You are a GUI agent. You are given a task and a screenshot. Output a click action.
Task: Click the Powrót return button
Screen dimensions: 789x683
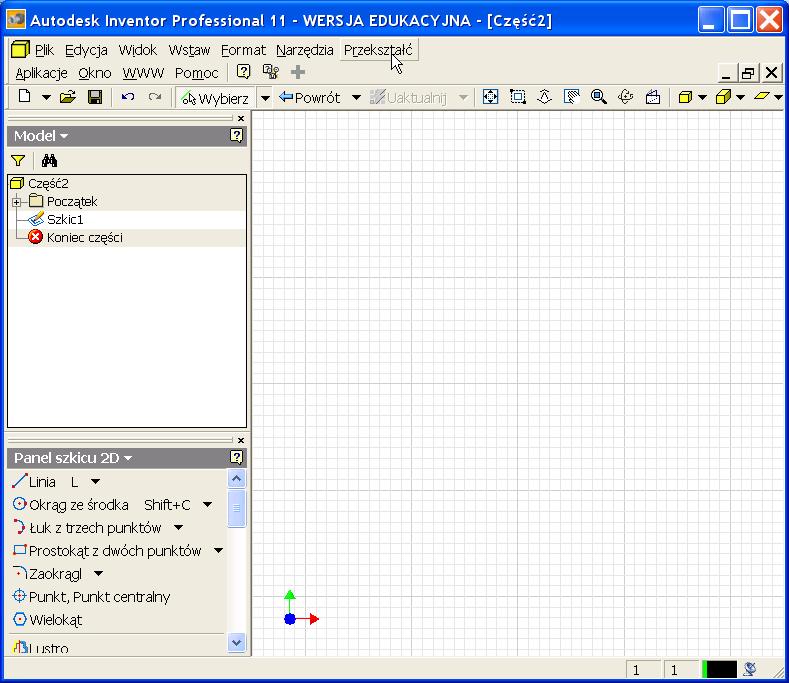(x=310, y=97)
